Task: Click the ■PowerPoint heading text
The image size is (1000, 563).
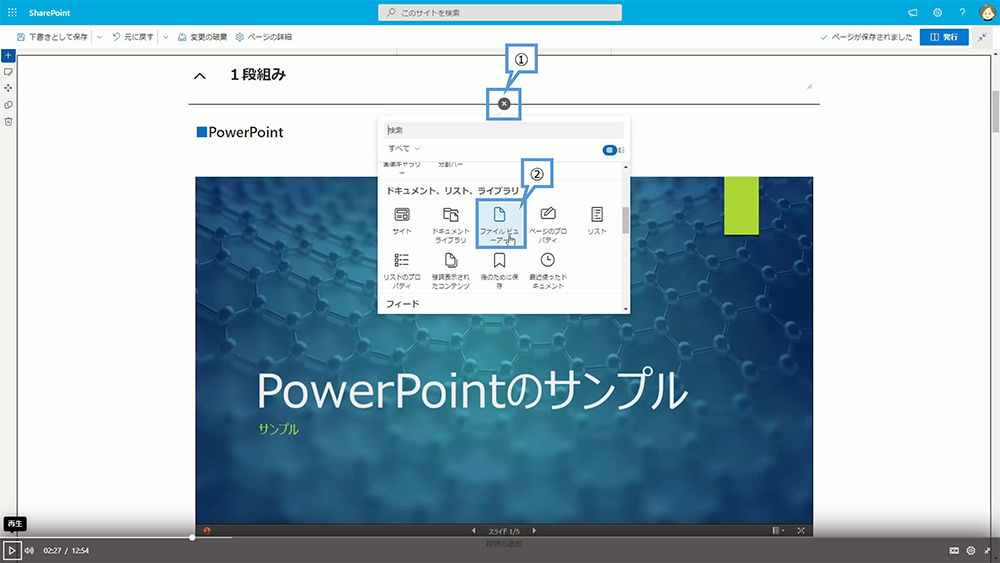Action: pos(240,132)
